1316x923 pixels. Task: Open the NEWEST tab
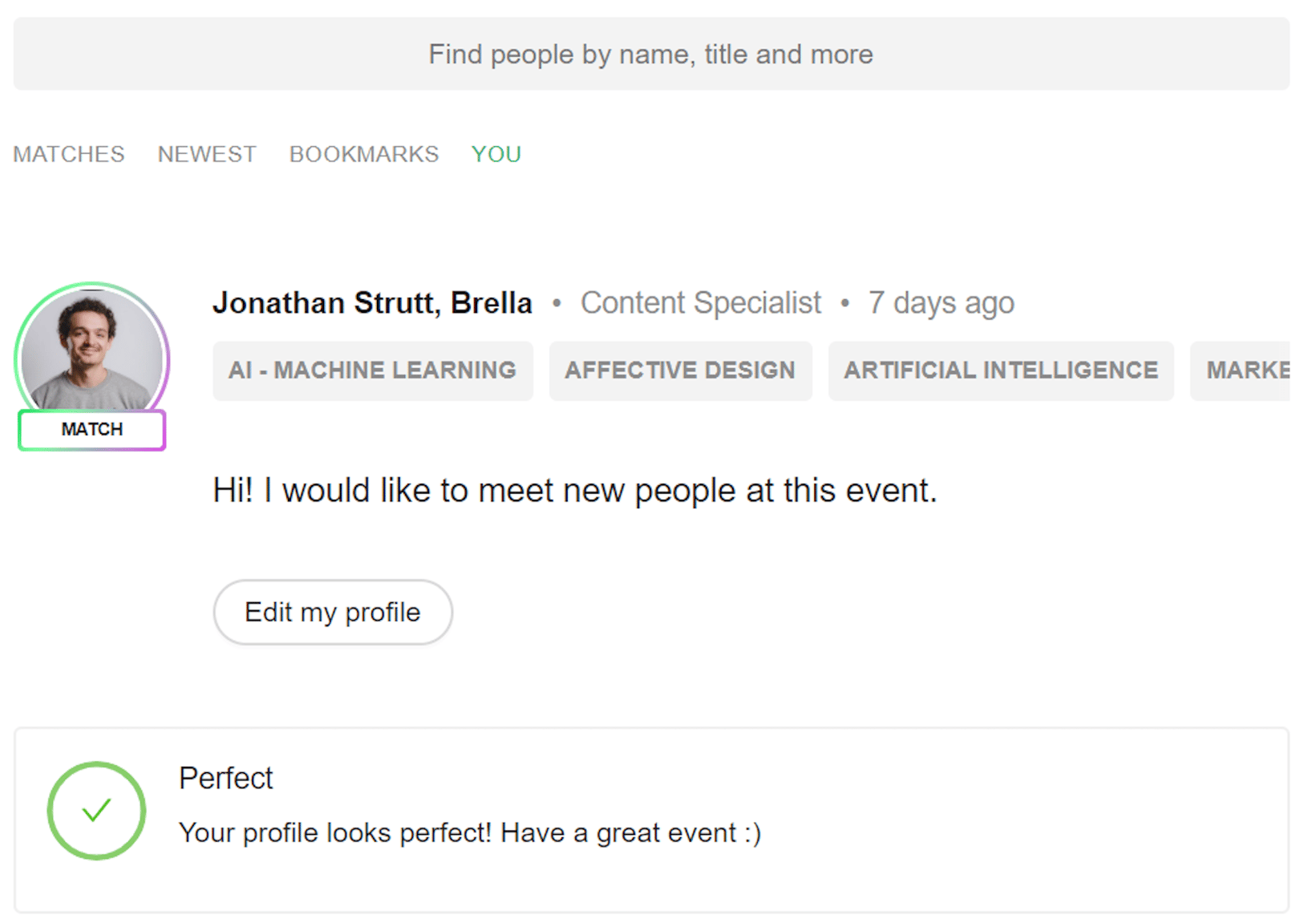point(207,154)
